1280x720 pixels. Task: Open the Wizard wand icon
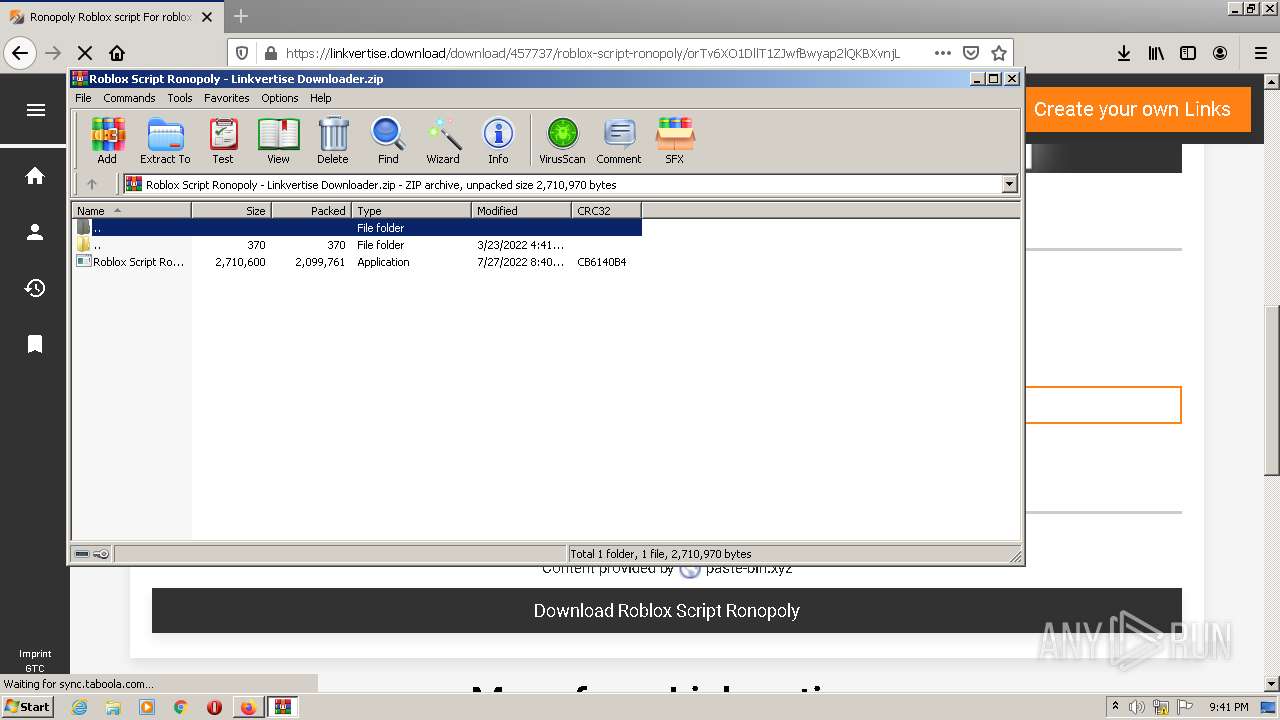443,140
